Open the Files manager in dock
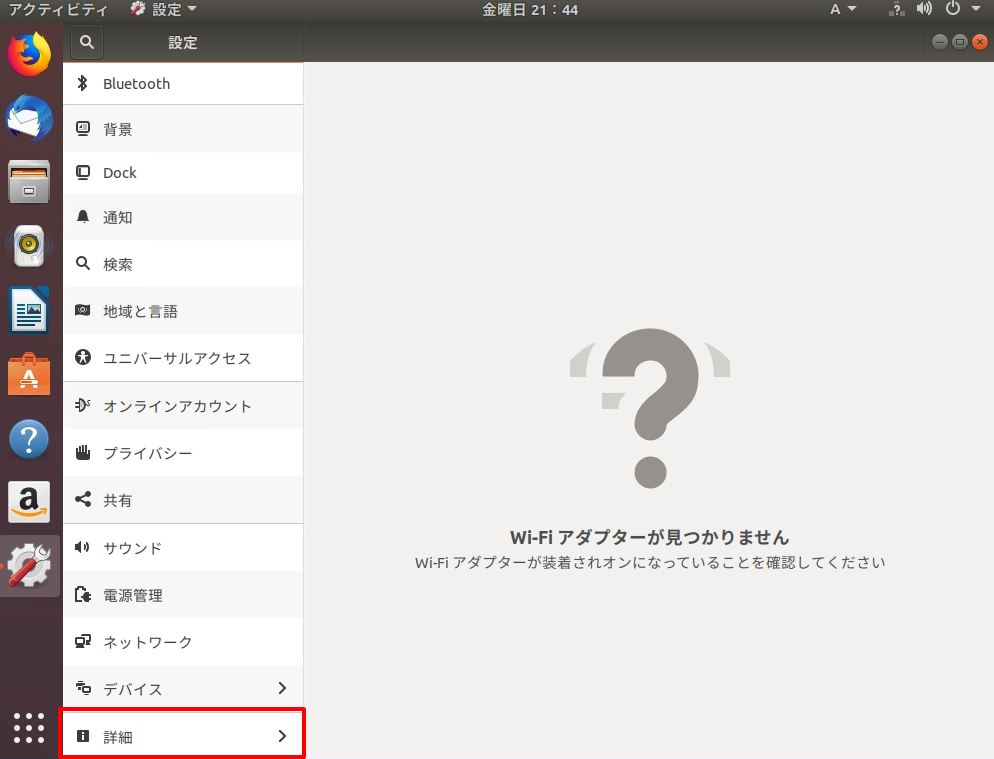Screen dimensions: 994x759 click(x=29, y=182)
